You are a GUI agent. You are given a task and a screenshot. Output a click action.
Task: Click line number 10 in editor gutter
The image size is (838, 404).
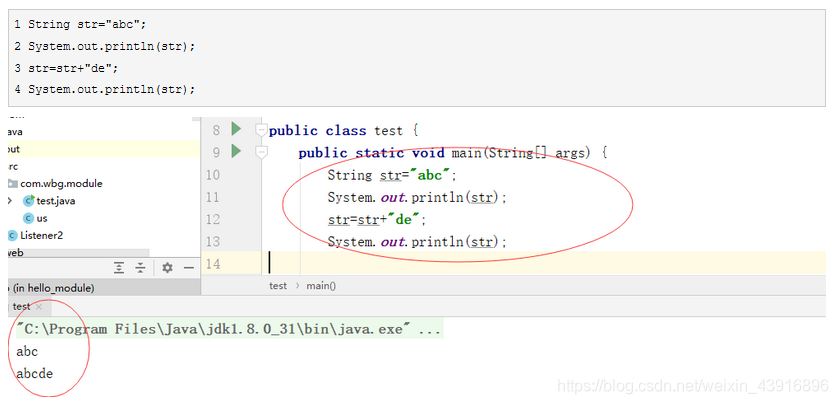[212, 175]
